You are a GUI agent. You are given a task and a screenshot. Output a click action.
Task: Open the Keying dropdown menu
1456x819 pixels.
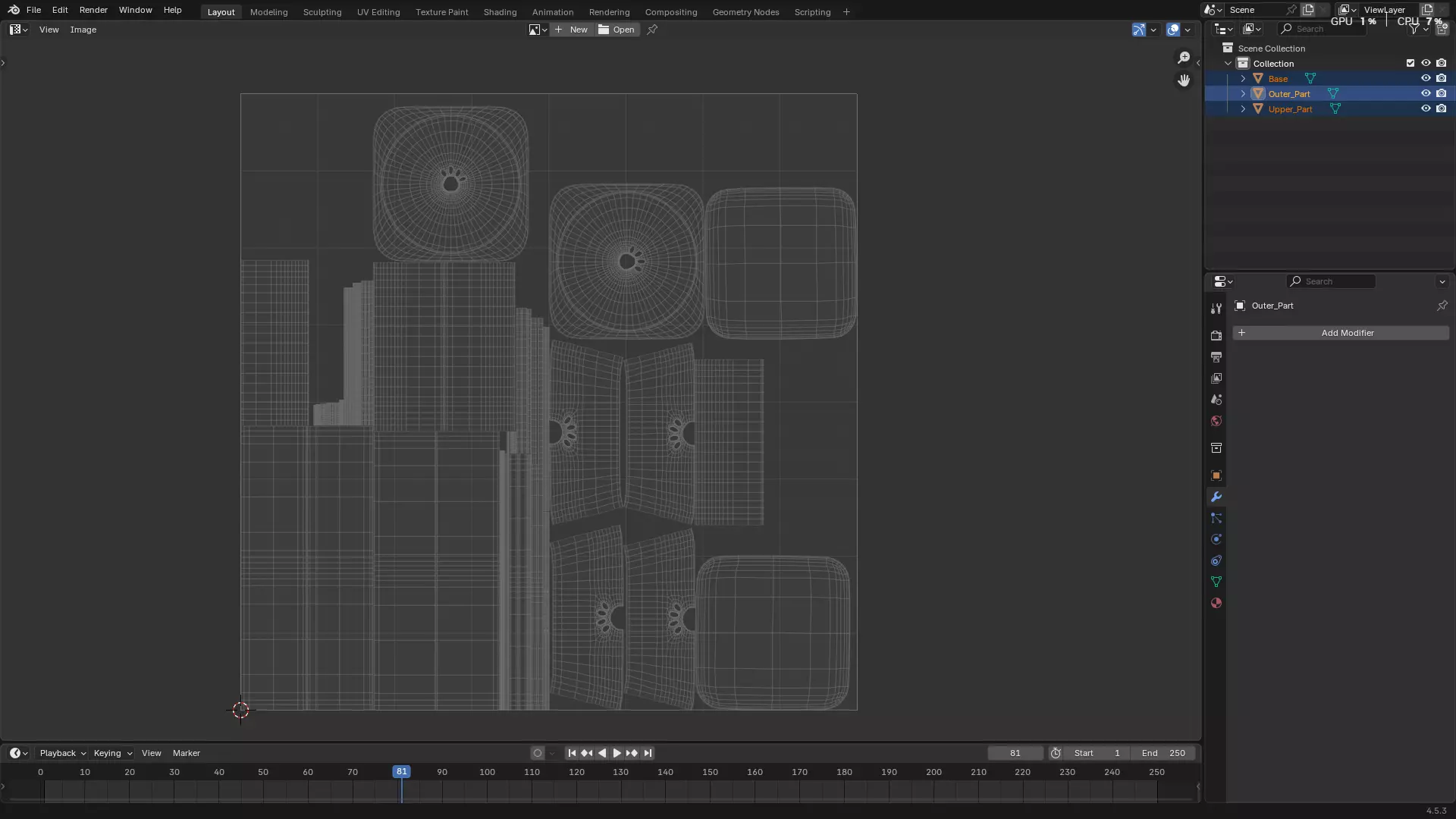pyautogui.click(x=112, y=753)
